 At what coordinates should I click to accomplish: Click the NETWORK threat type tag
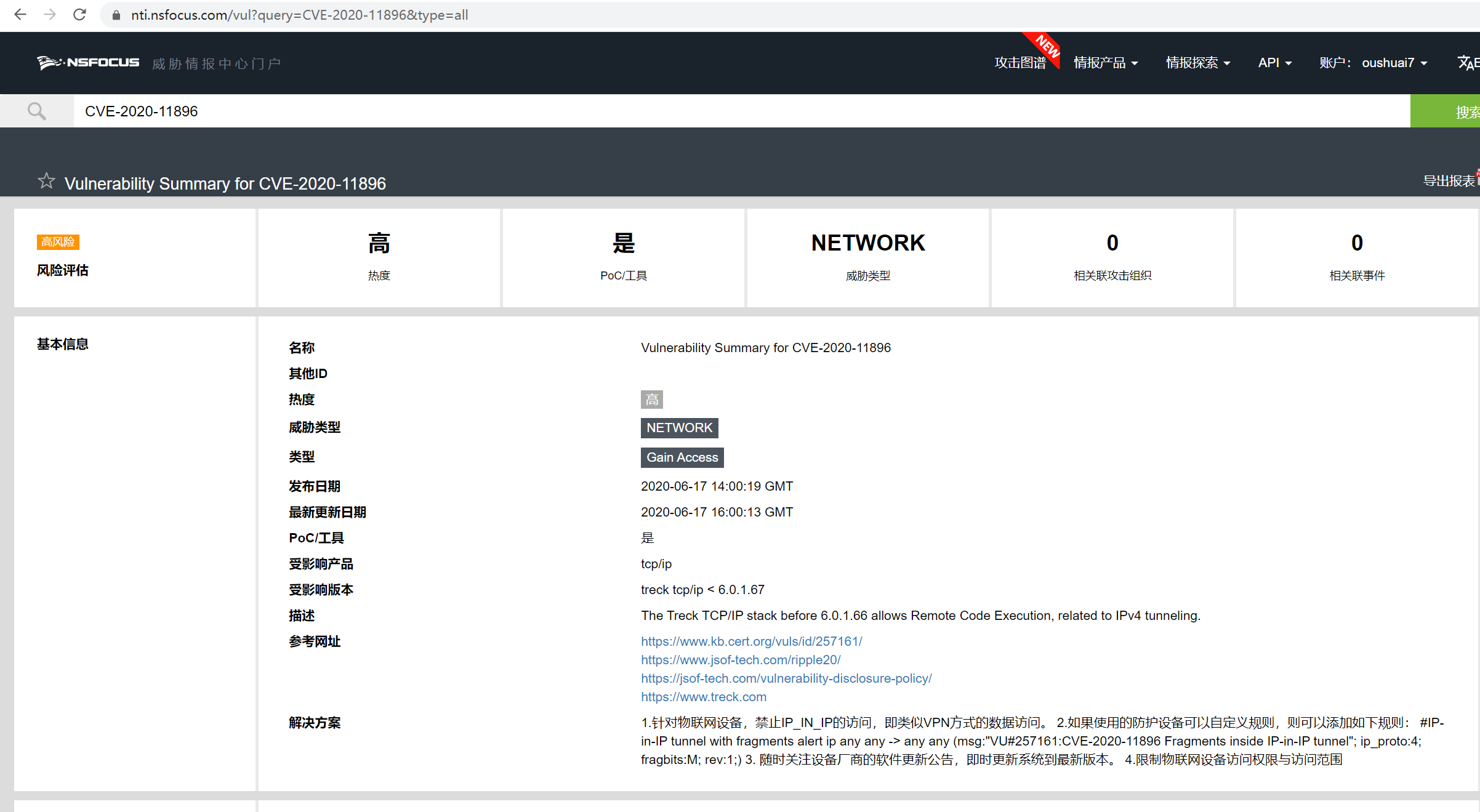[x=679, y=428]
